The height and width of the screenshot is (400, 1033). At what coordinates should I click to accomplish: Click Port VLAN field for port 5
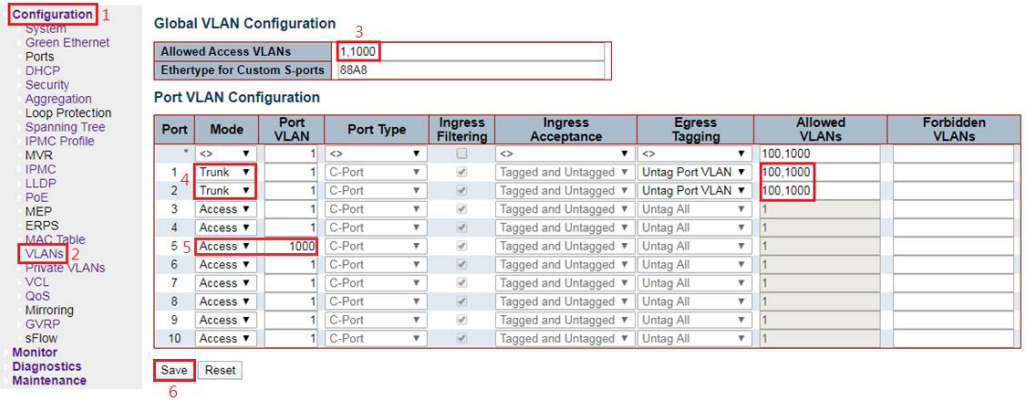point(291,246)
